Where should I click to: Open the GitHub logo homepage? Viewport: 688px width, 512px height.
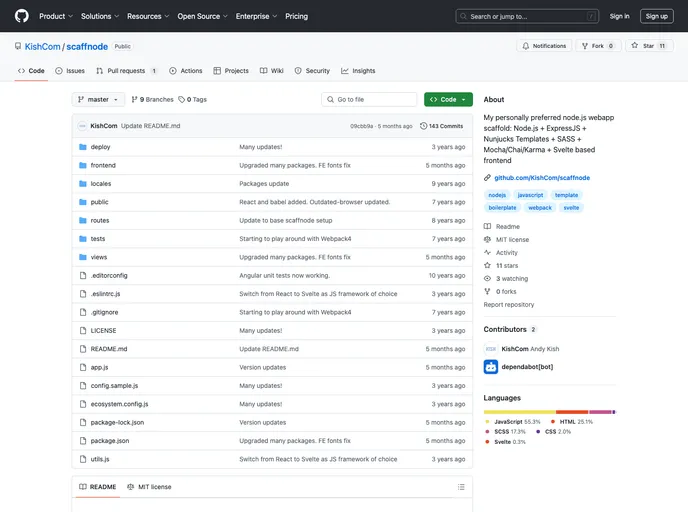coord(22,16)
